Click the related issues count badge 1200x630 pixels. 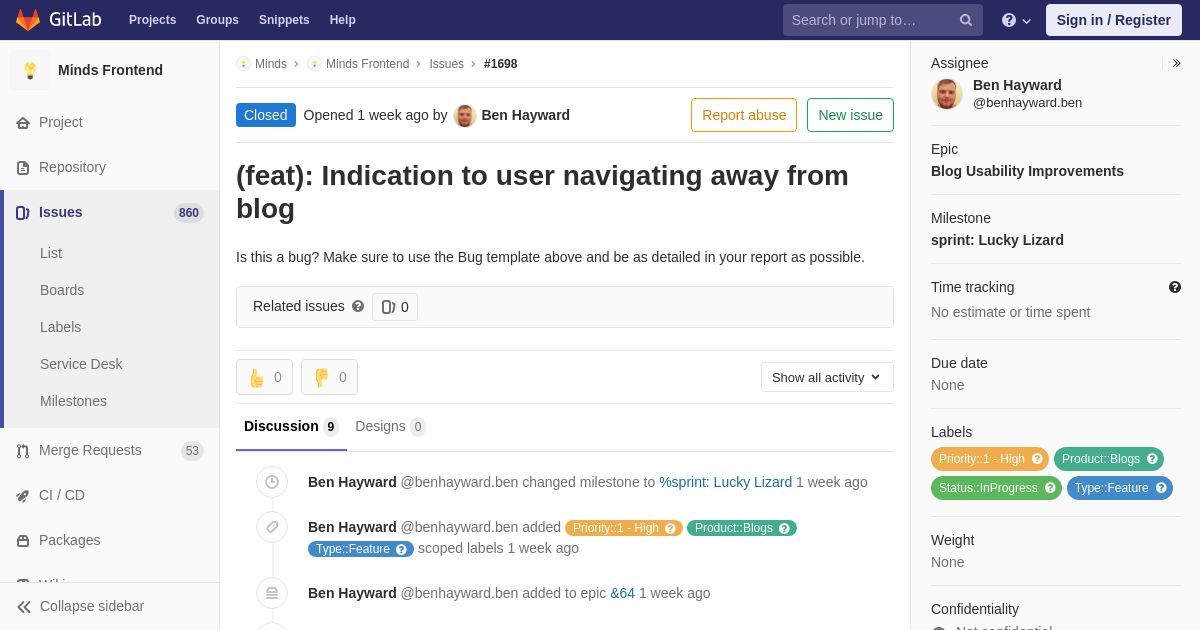[x=395, y=307]
